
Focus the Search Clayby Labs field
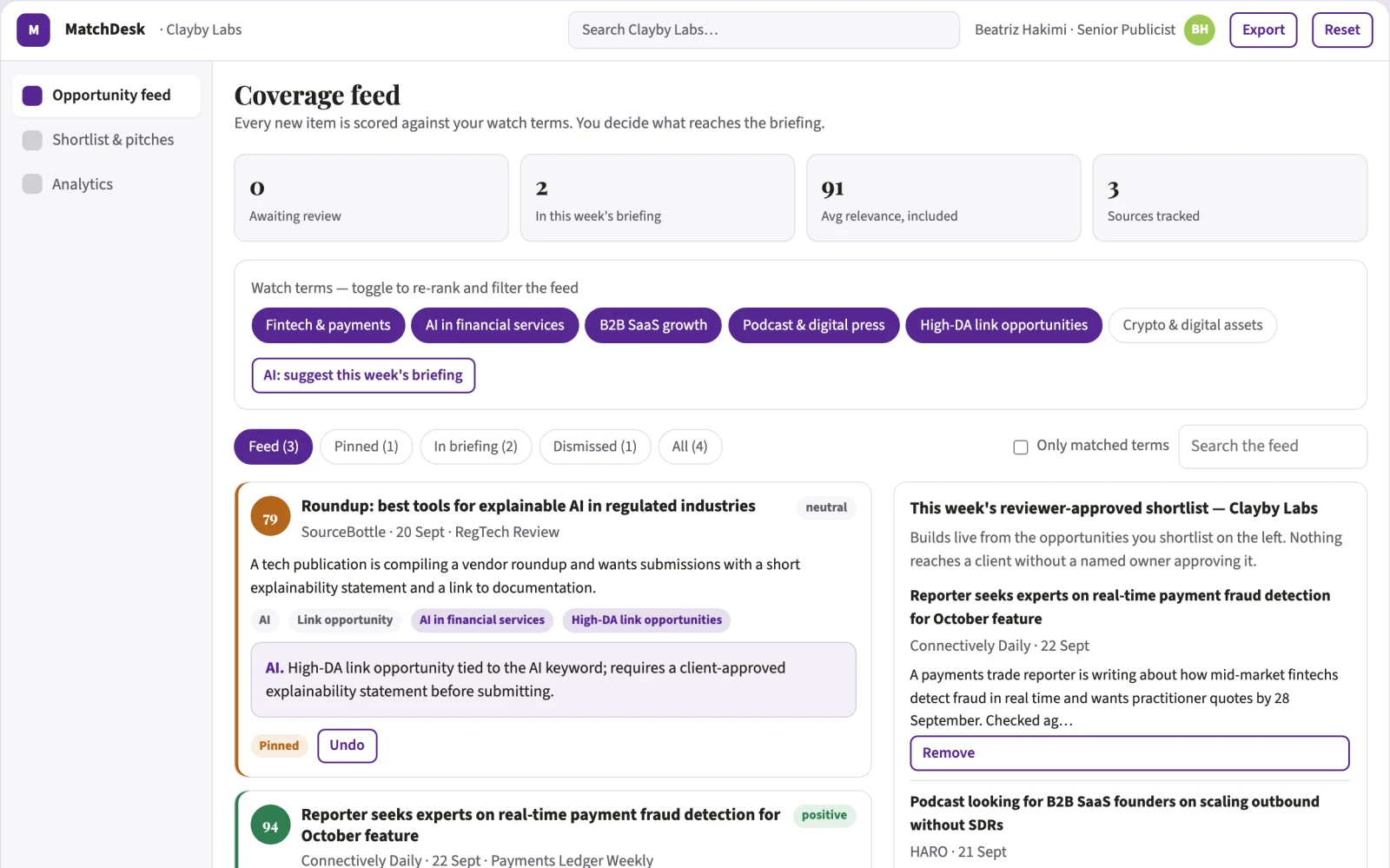764,30
